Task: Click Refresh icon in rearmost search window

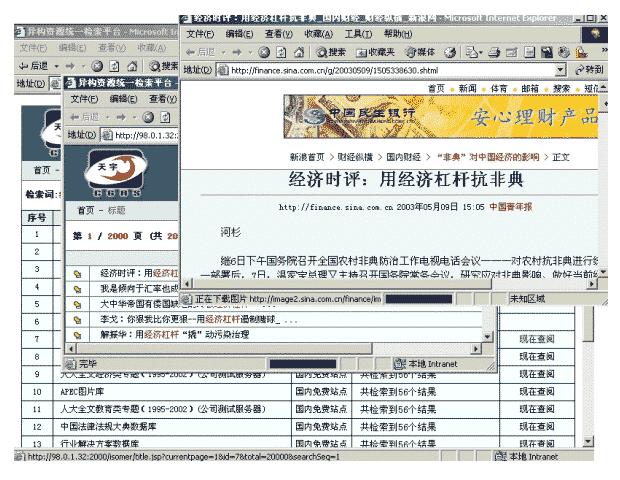Action: click(x=114, y=66)
